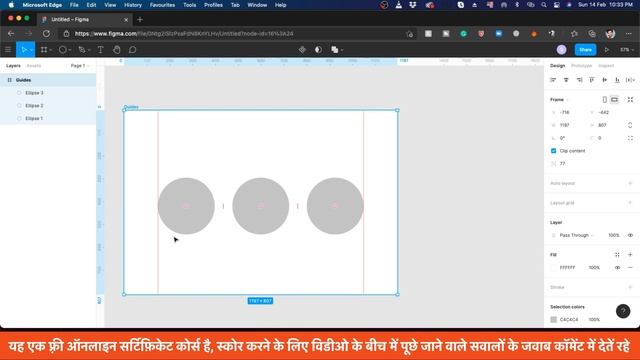
Task: Align selection vertical centers
Action: [x=604, y=80]
